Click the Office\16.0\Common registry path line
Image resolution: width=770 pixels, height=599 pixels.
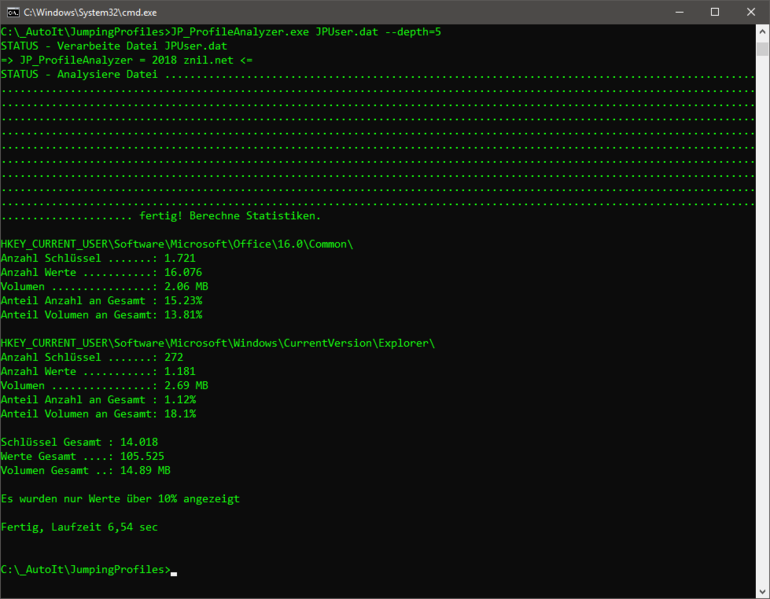pos(177,244)
